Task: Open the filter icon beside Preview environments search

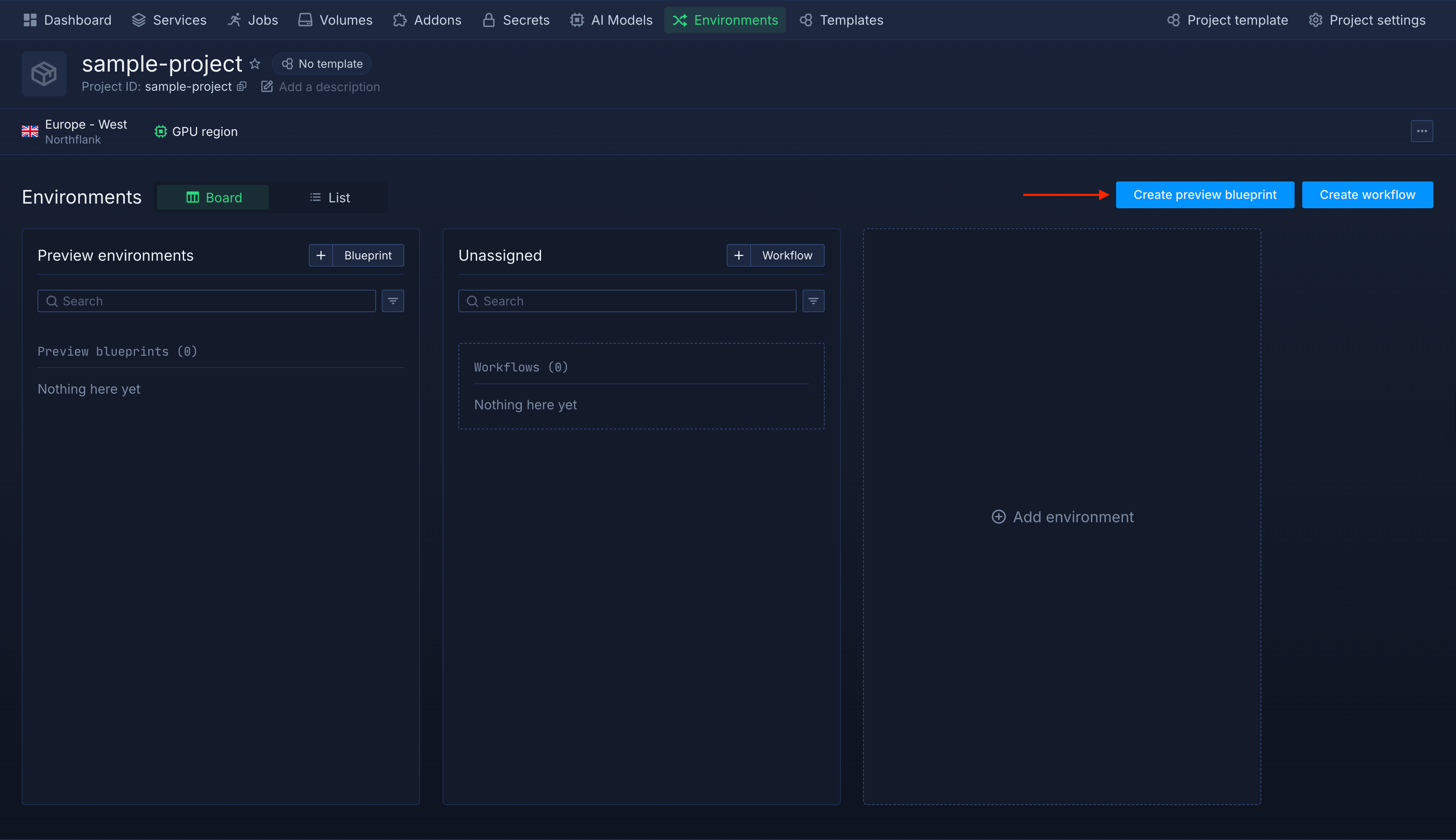Action: point(393,301)
